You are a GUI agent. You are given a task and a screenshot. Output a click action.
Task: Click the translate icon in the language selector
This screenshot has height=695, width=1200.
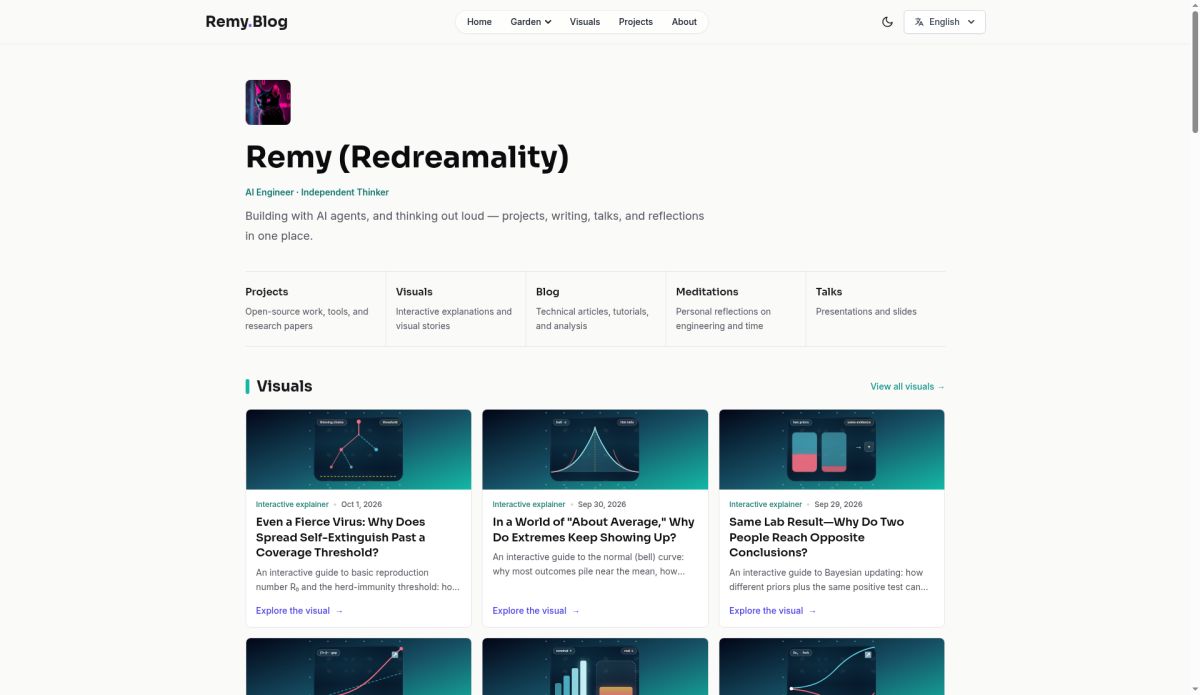tap(919, 22)
